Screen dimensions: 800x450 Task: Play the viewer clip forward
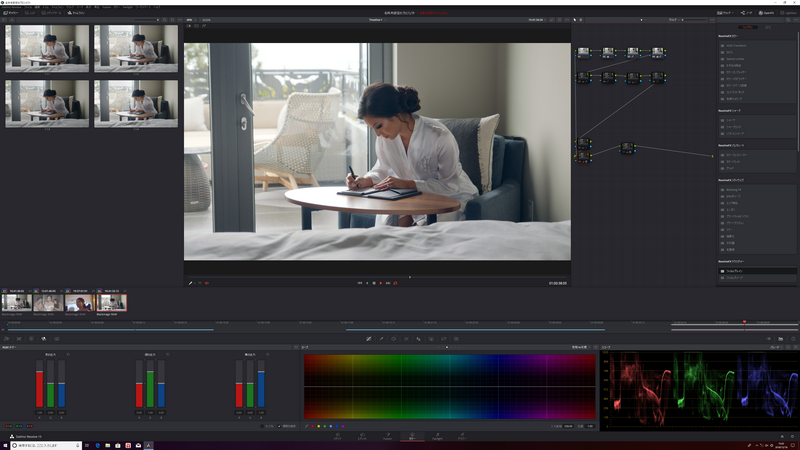click(381, 283)
